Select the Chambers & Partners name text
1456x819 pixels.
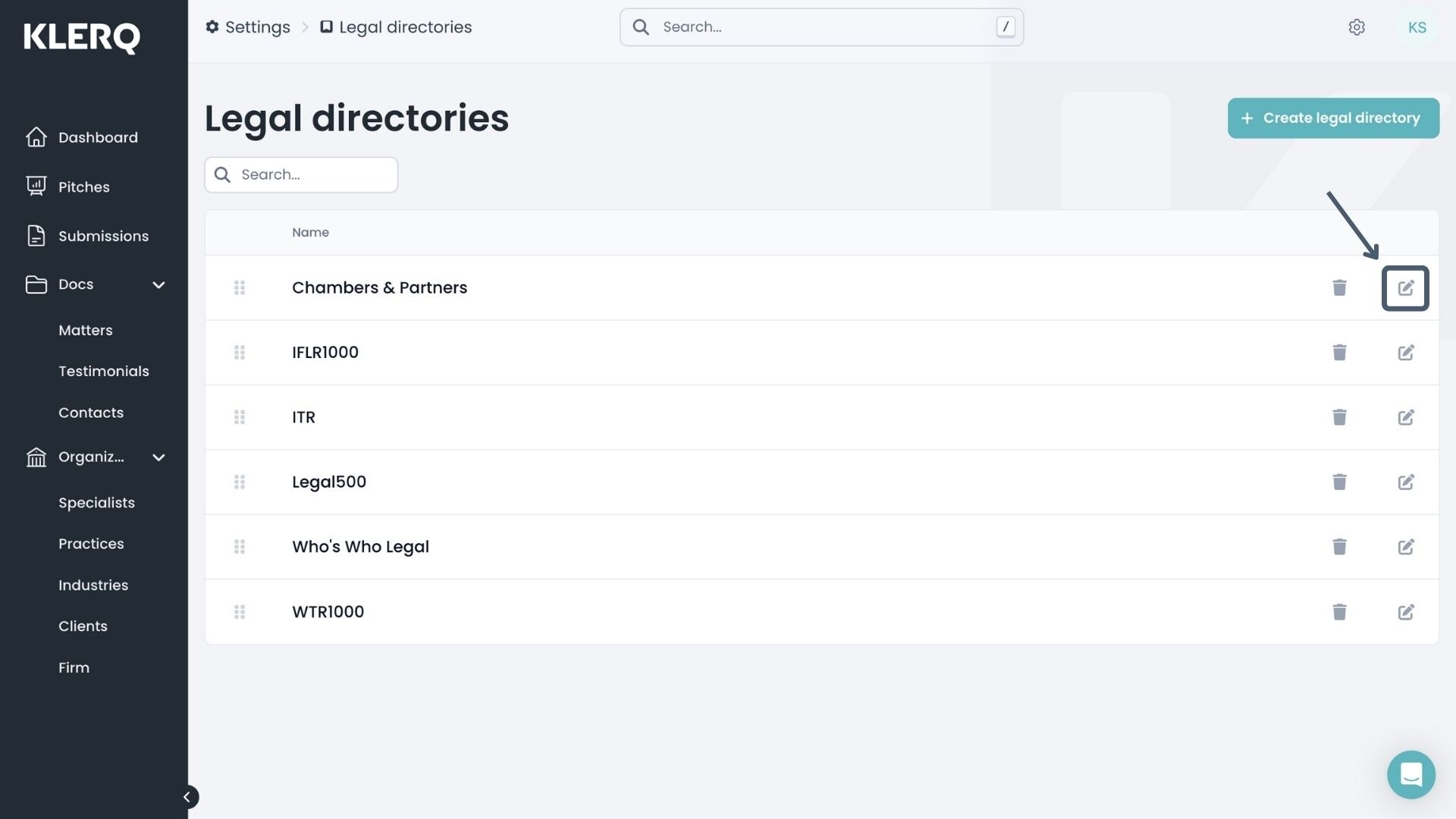[379, 288]
